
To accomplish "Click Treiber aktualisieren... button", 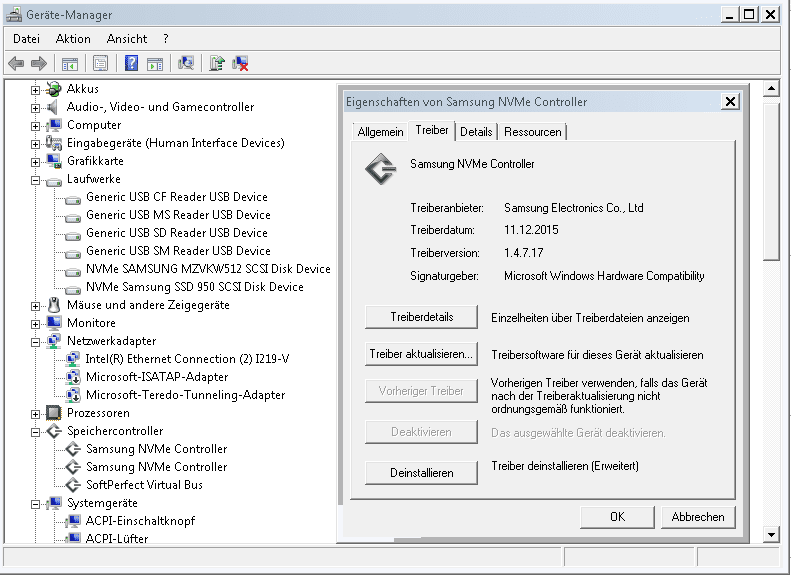I will point(421,354).
